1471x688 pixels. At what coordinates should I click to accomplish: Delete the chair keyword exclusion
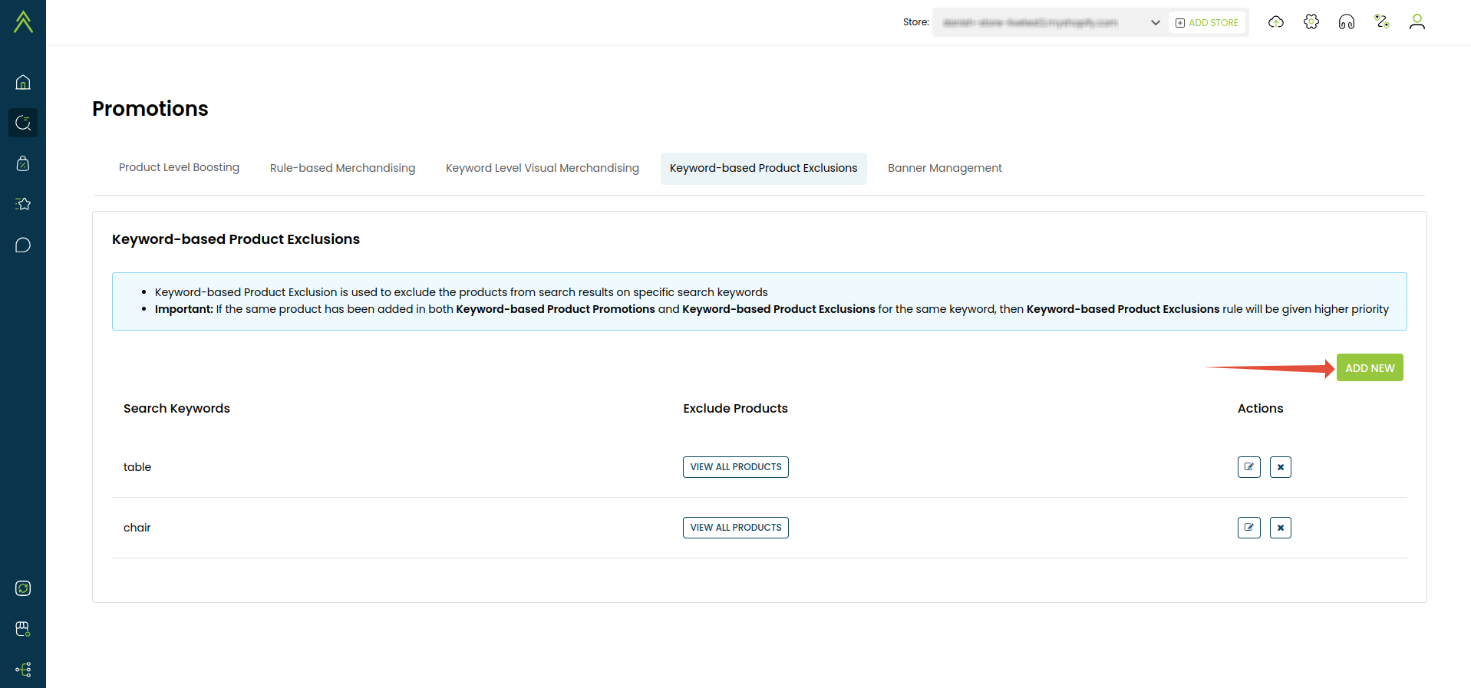tap(1281, 527)
